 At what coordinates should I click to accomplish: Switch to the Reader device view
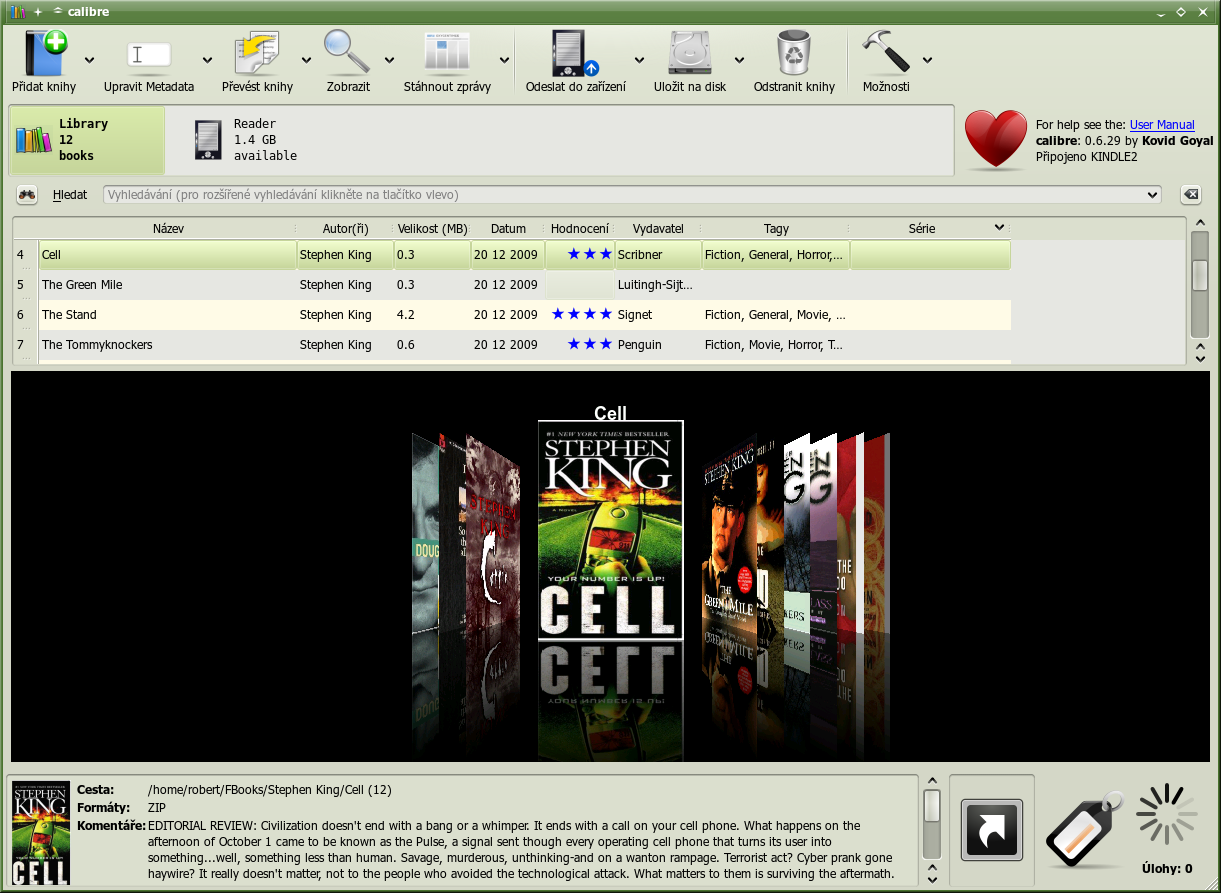click(245, 140)
